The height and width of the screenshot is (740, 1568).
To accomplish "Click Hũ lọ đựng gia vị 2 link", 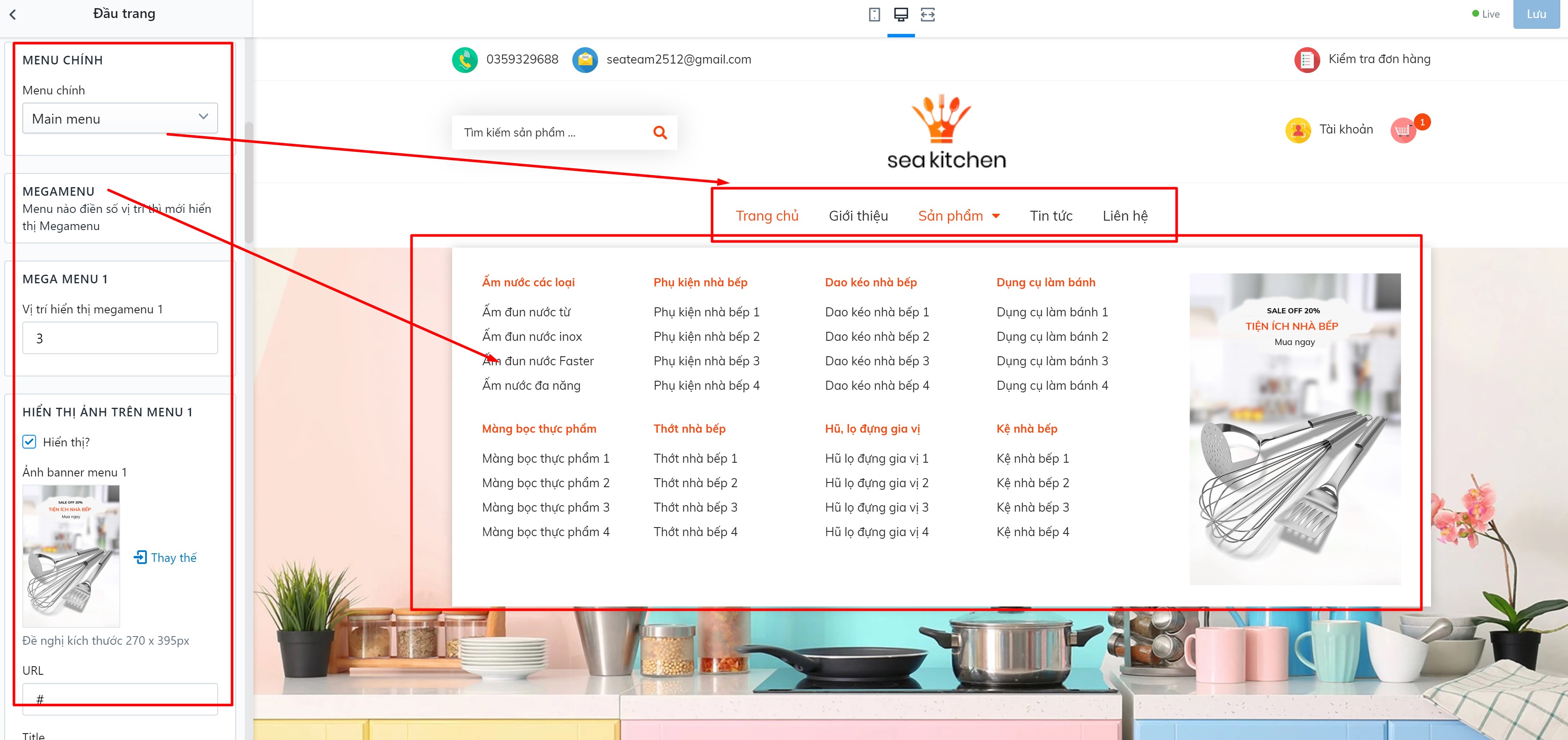I will point(877,483).
